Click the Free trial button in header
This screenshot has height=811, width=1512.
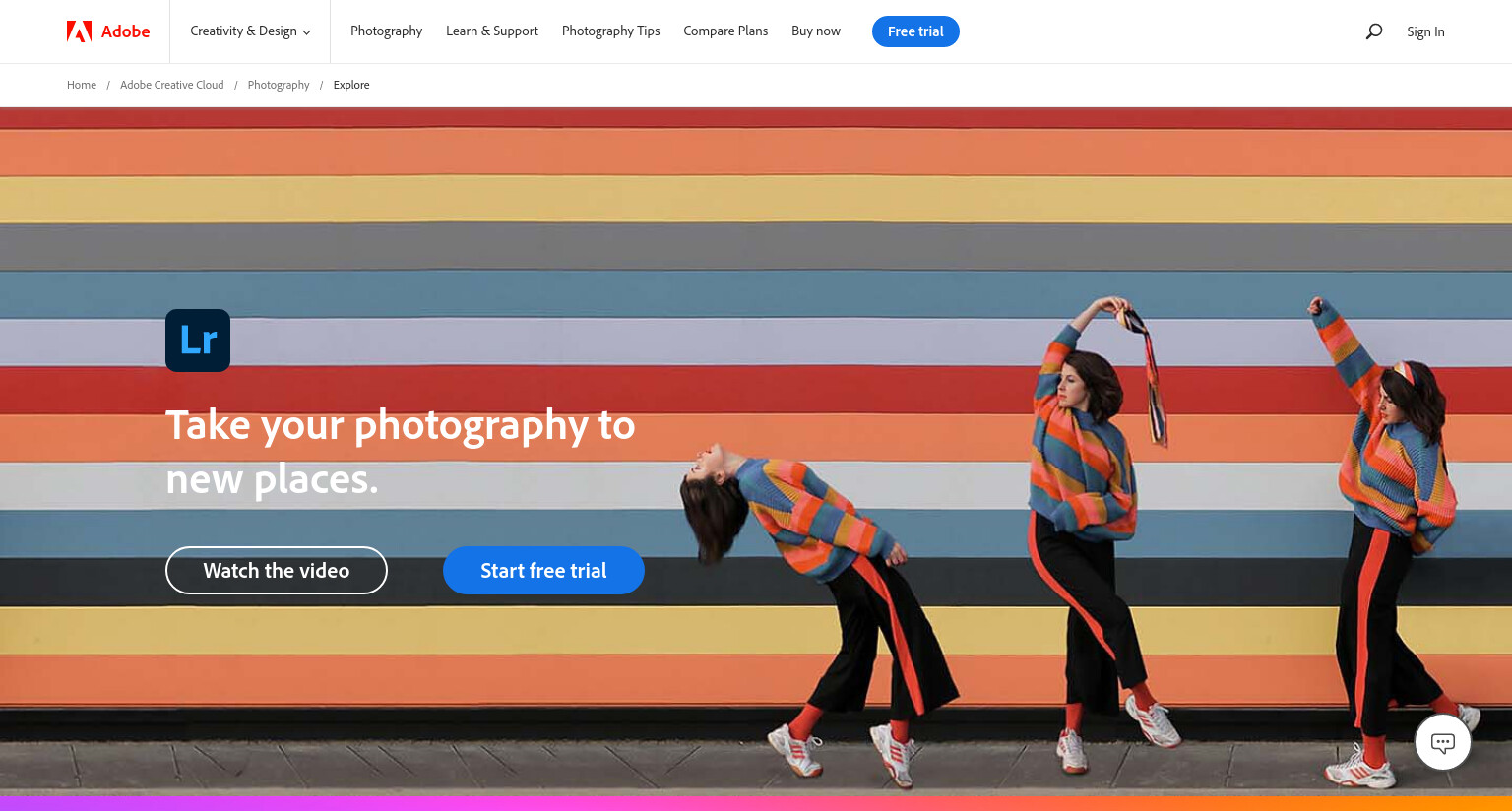pos(915,31)
